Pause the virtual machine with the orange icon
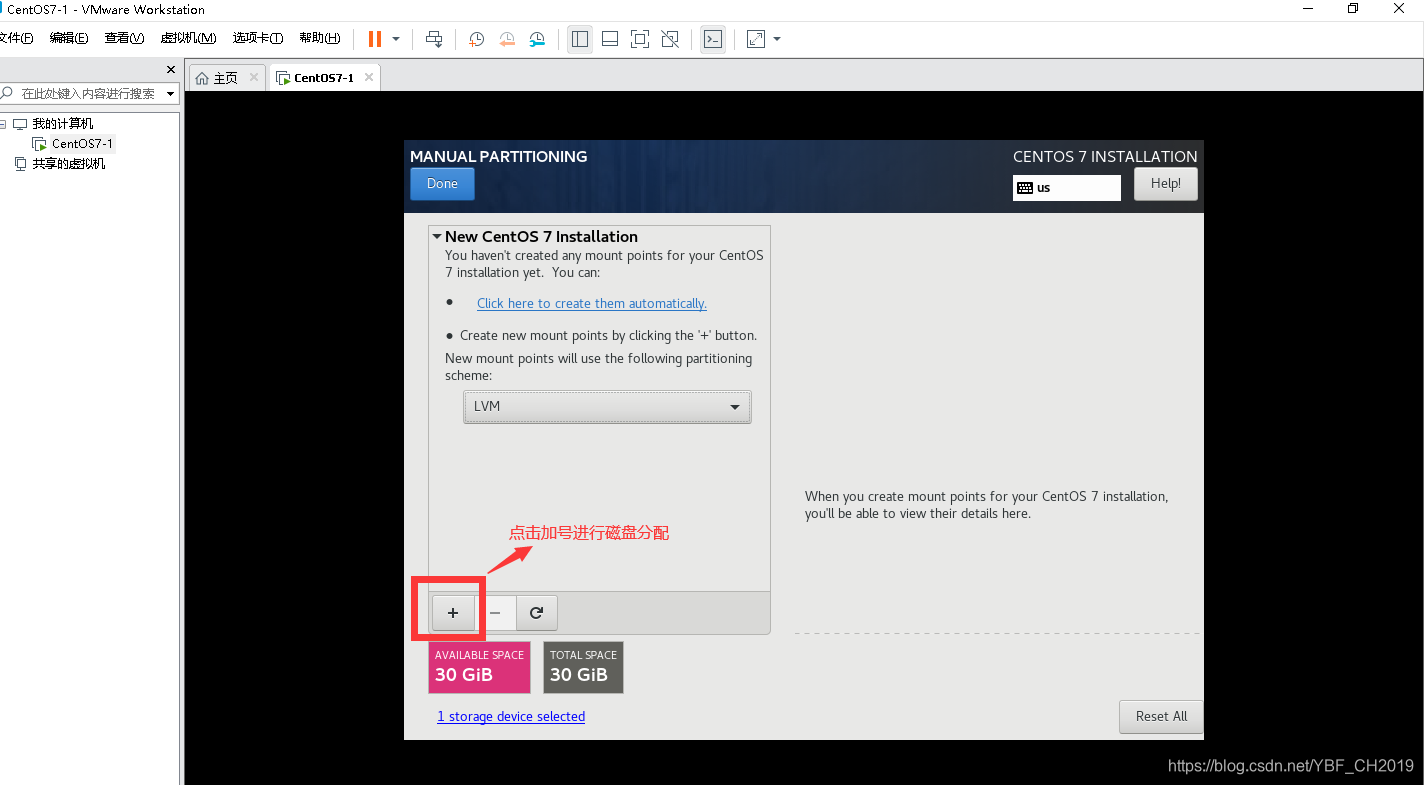Viewport: 1424px width, 785px height. tap(375, 39)
